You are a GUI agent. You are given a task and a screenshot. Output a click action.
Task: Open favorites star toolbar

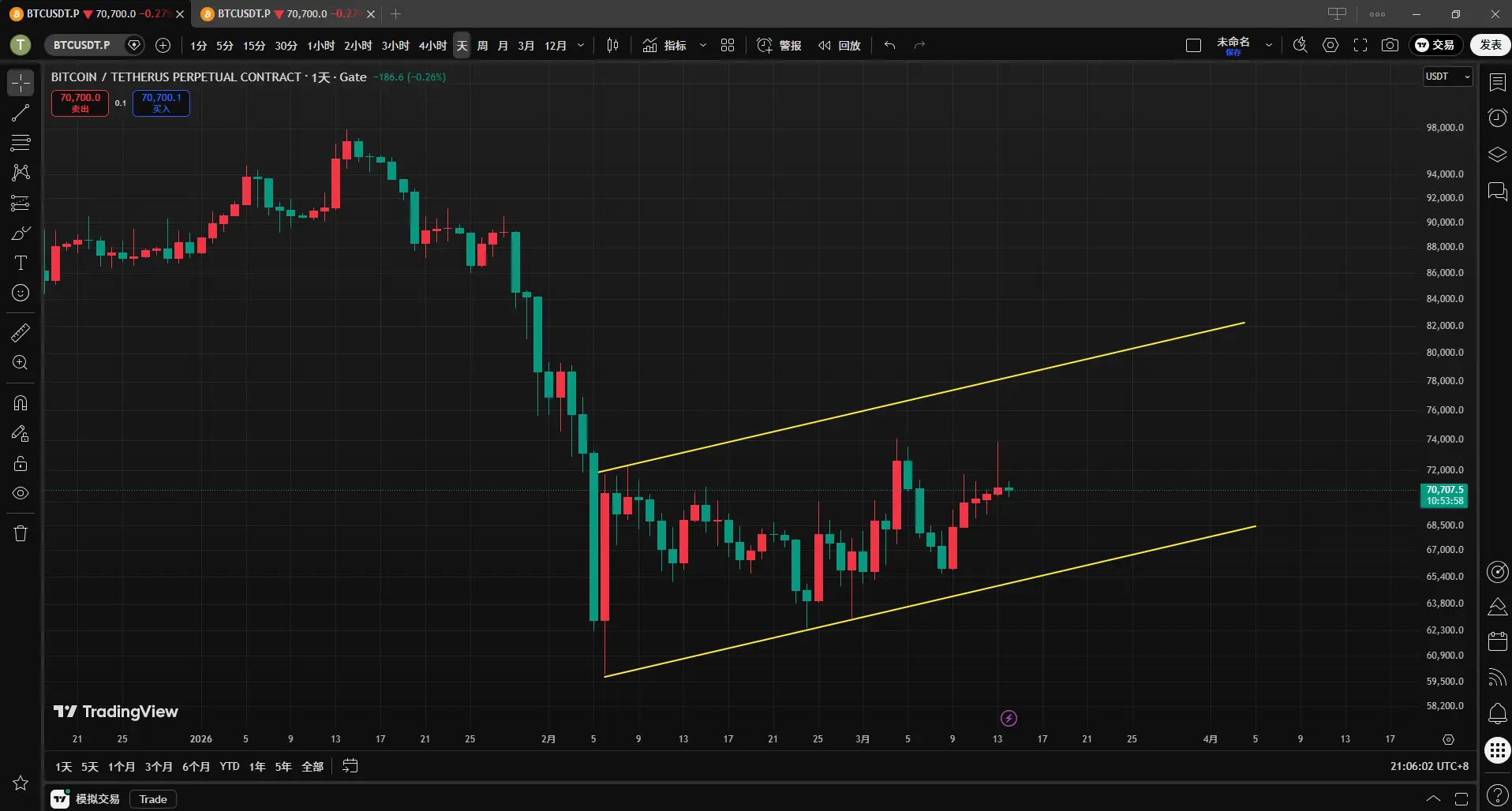tap(21, 783)
